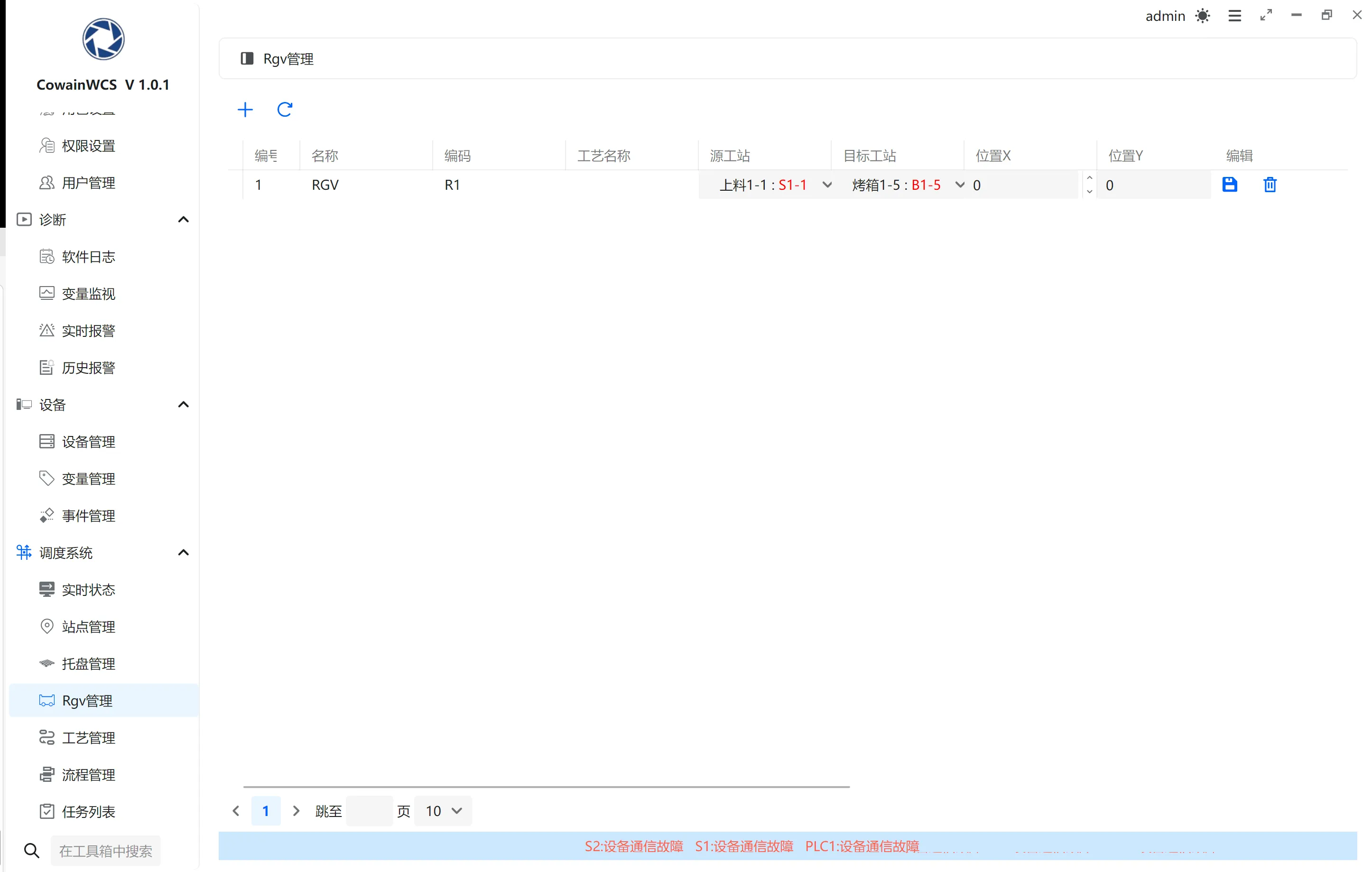Select page 1 in pagination

(266, 810)
